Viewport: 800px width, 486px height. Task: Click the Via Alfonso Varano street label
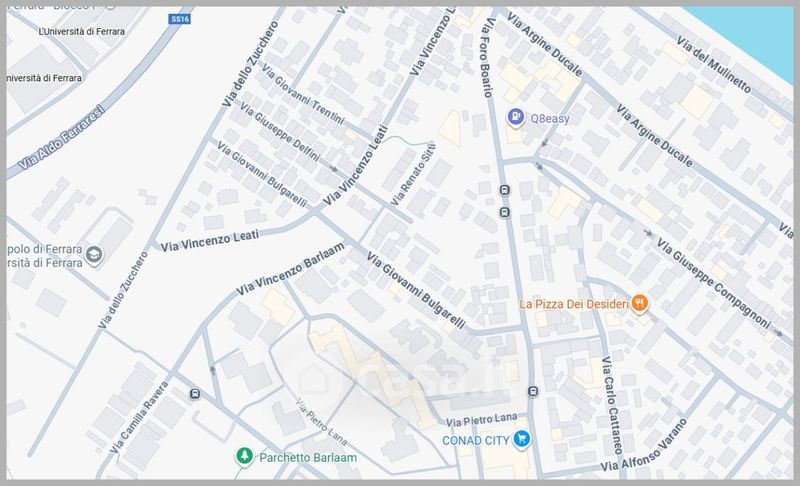coord(643,446)
